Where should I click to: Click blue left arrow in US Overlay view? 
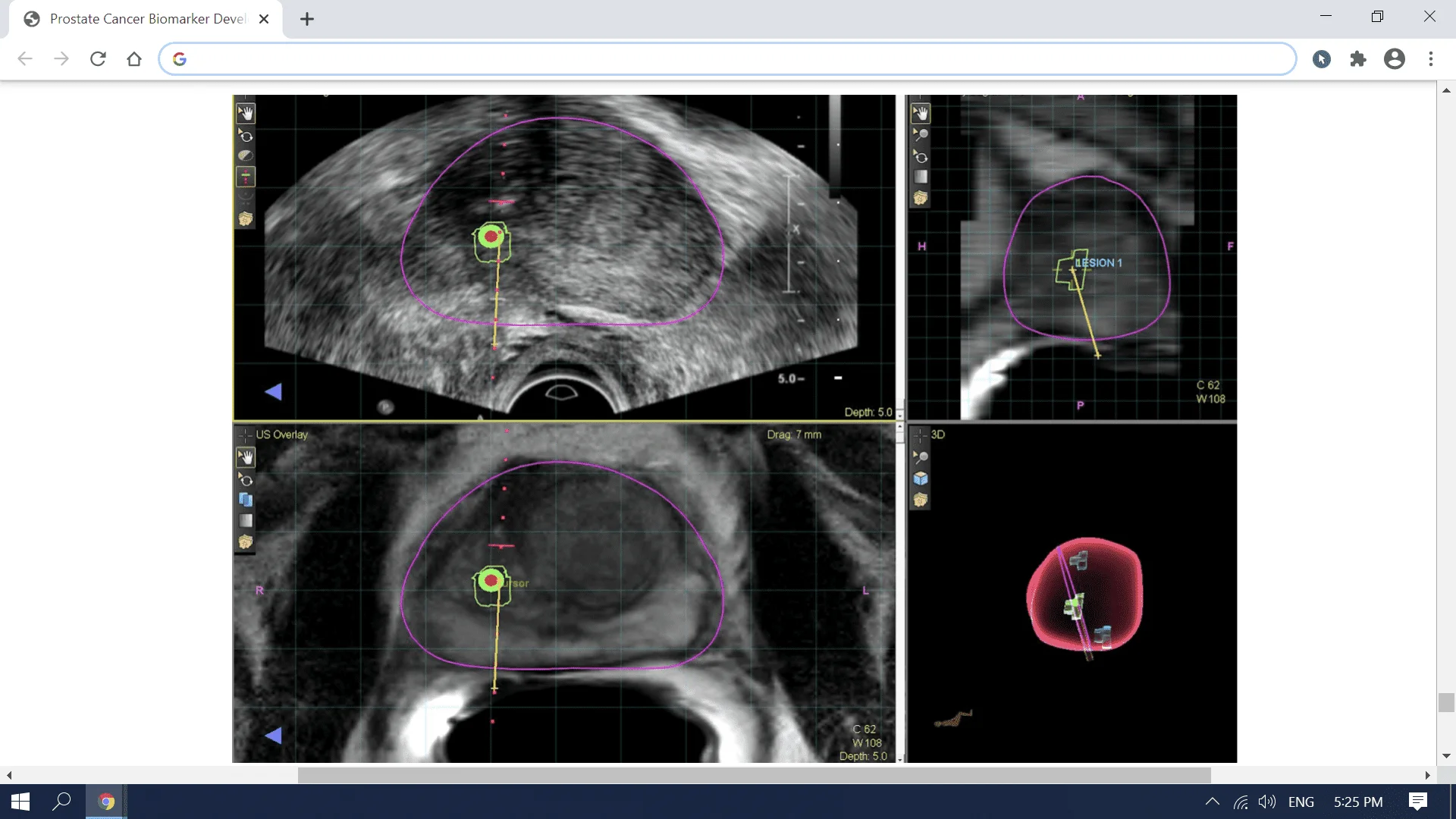click(x=274, y=735)
